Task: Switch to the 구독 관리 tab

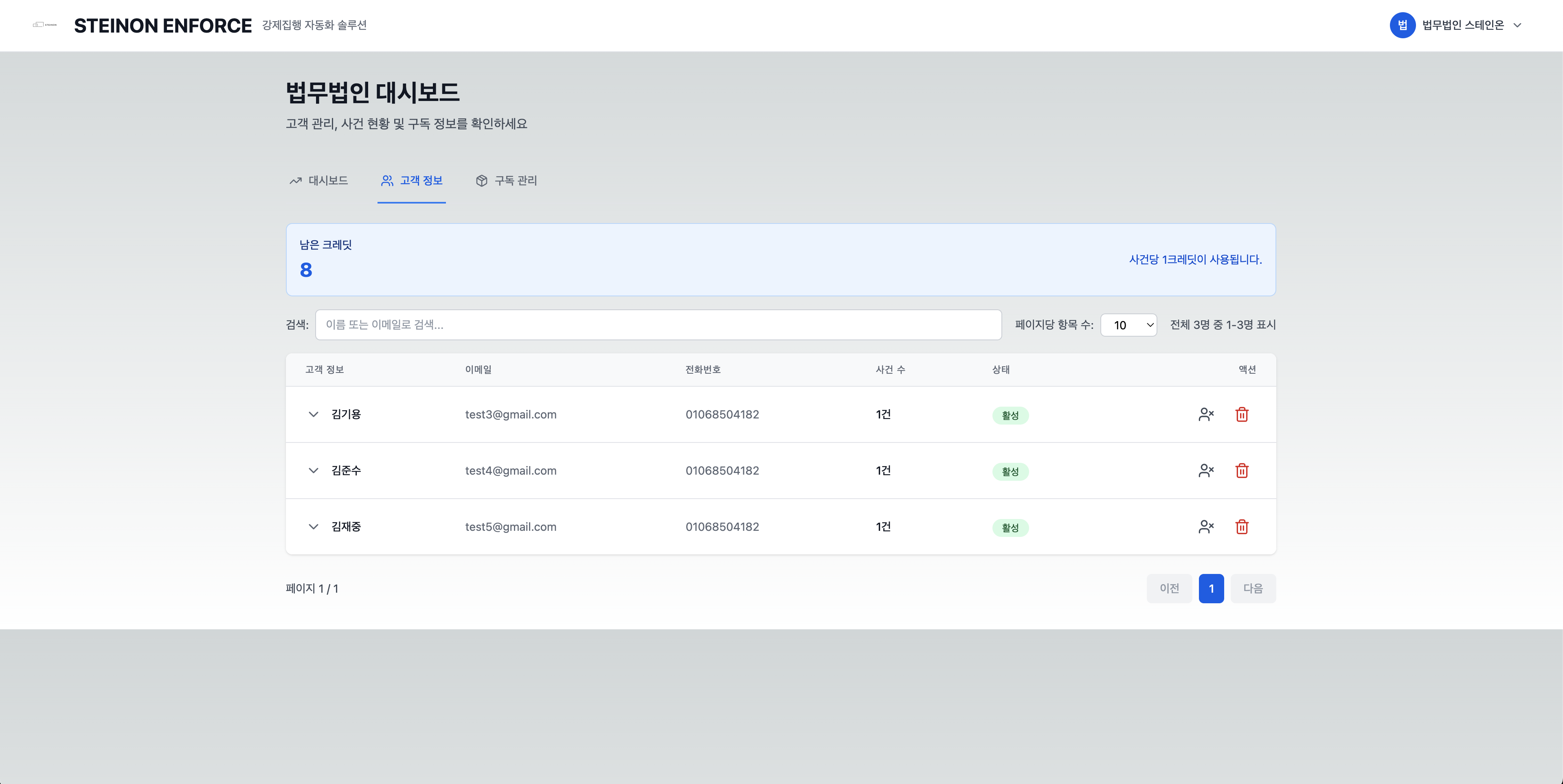Action: pyautogui.click(x=507, y=181)
